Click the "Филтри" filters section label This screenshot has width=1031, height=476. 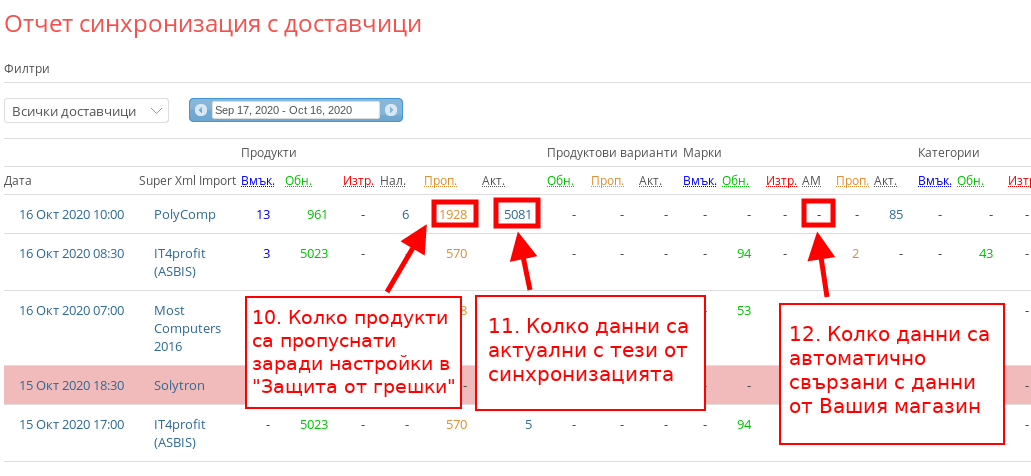point(27,69)
